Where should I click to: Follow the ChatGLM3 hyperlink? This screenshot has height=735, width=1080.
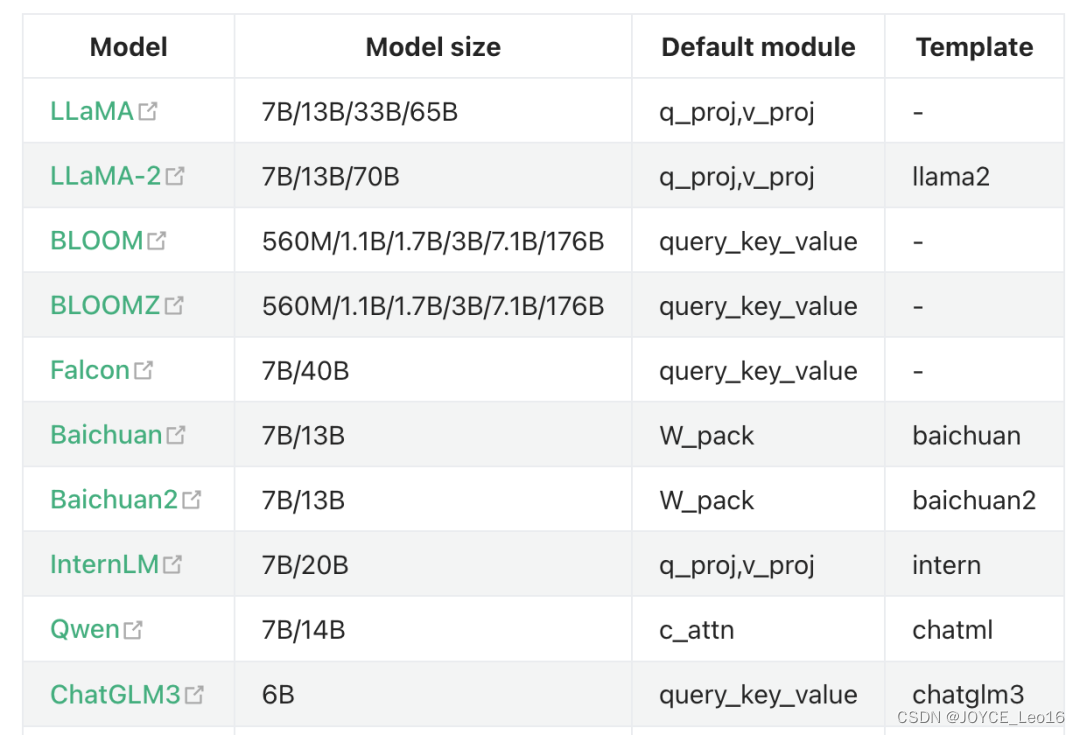115,694
